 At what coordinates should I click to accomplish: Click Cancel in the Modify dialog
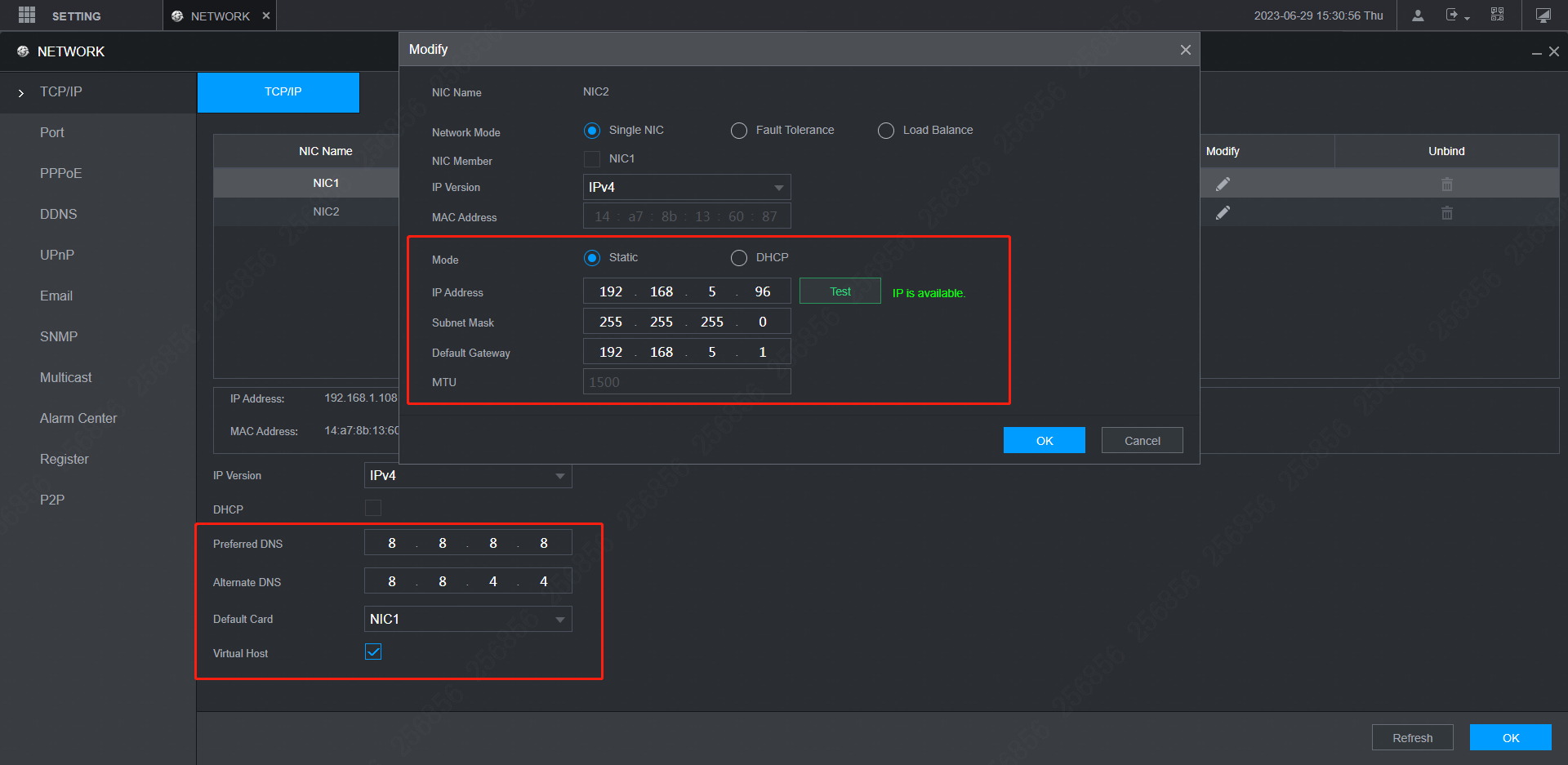coord(1142,441)
